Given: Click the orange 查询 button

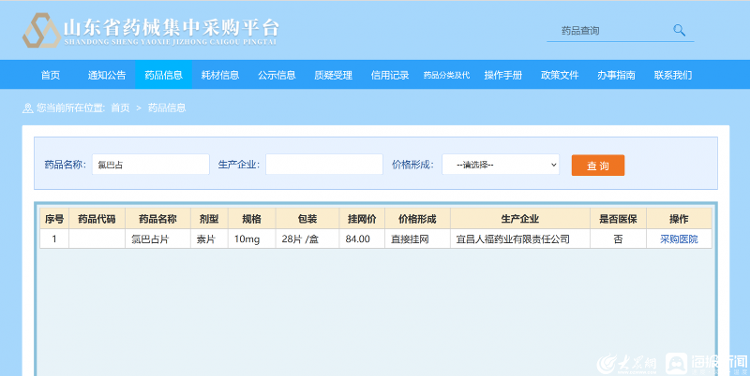Looking at the screenshot, I should coord(598,166).
